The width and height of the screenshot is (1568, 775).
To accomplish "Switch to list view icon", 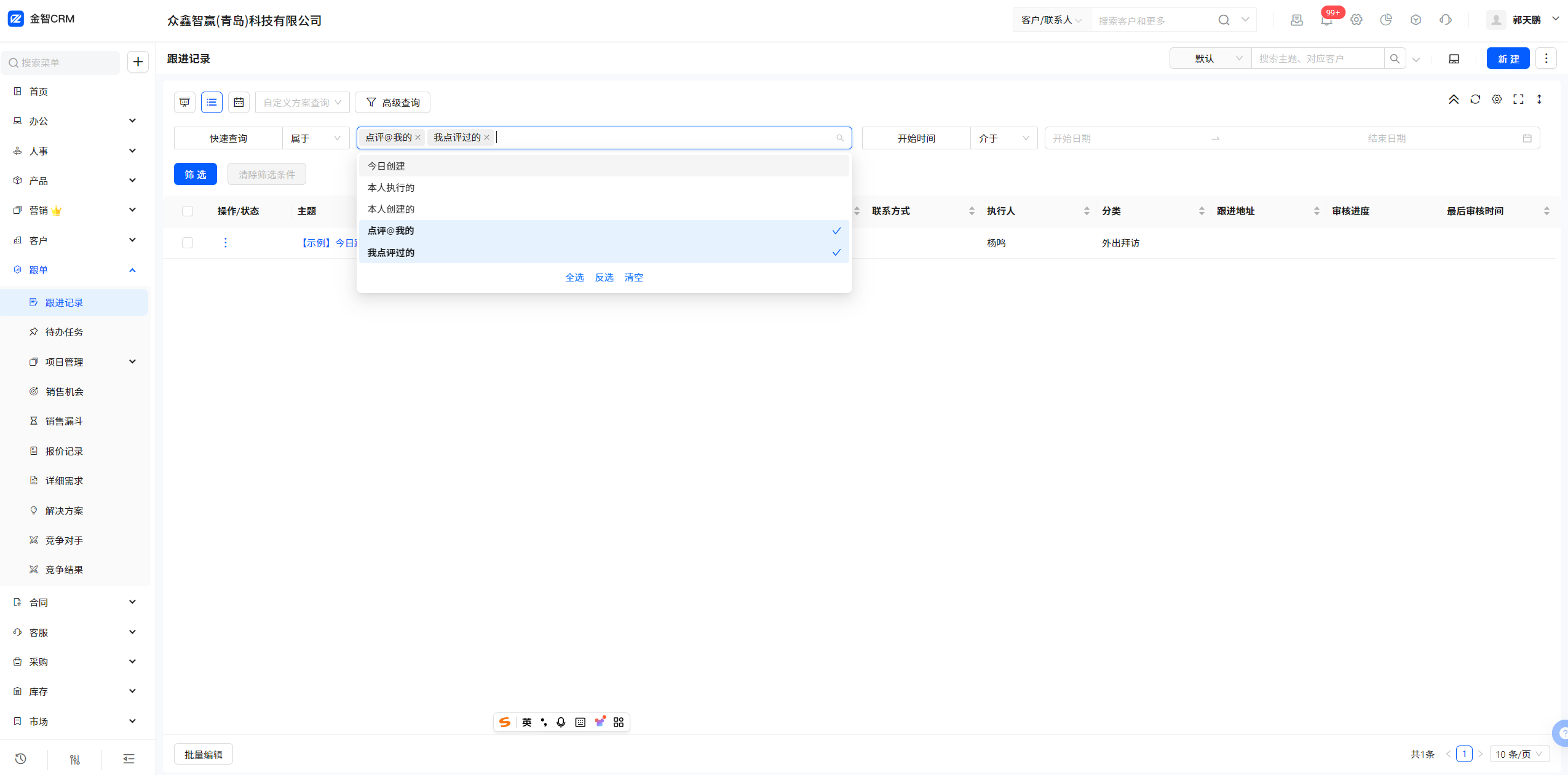I will (212, 102).
